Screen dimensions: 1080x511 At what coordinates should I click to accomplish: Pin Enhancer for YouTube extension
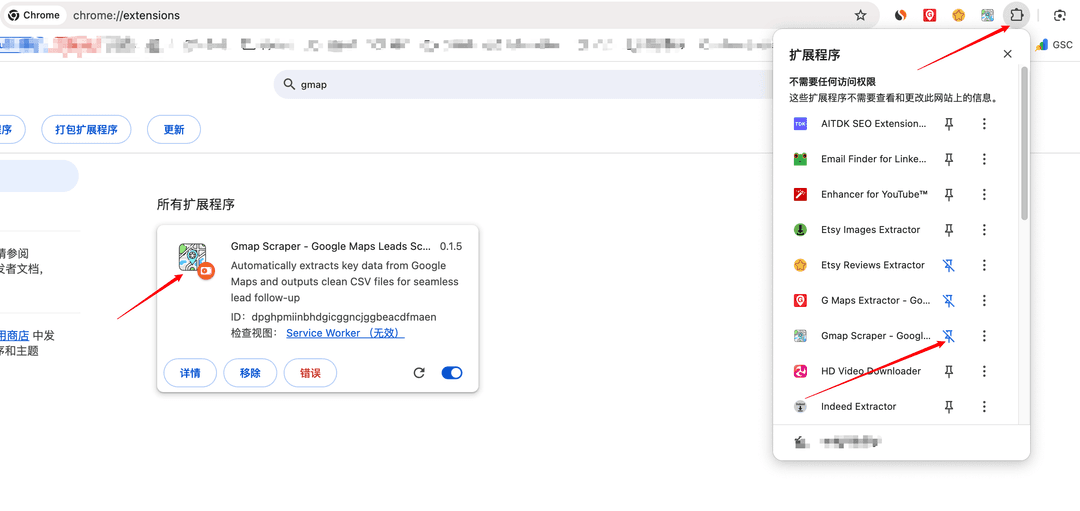pos(948,194)
